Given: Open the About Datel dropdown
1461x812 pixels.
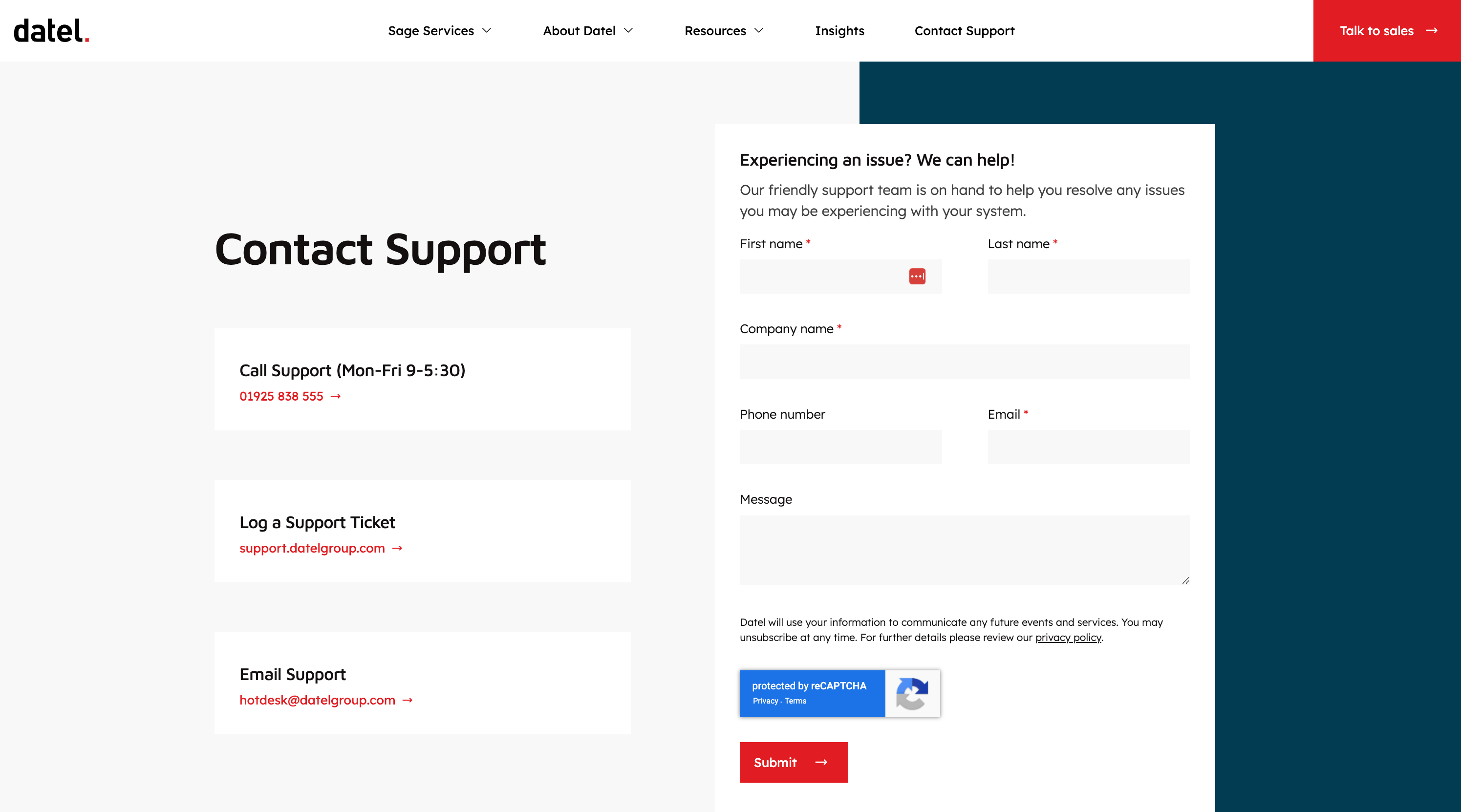Looking at the screenshot, I should point(587,31).
